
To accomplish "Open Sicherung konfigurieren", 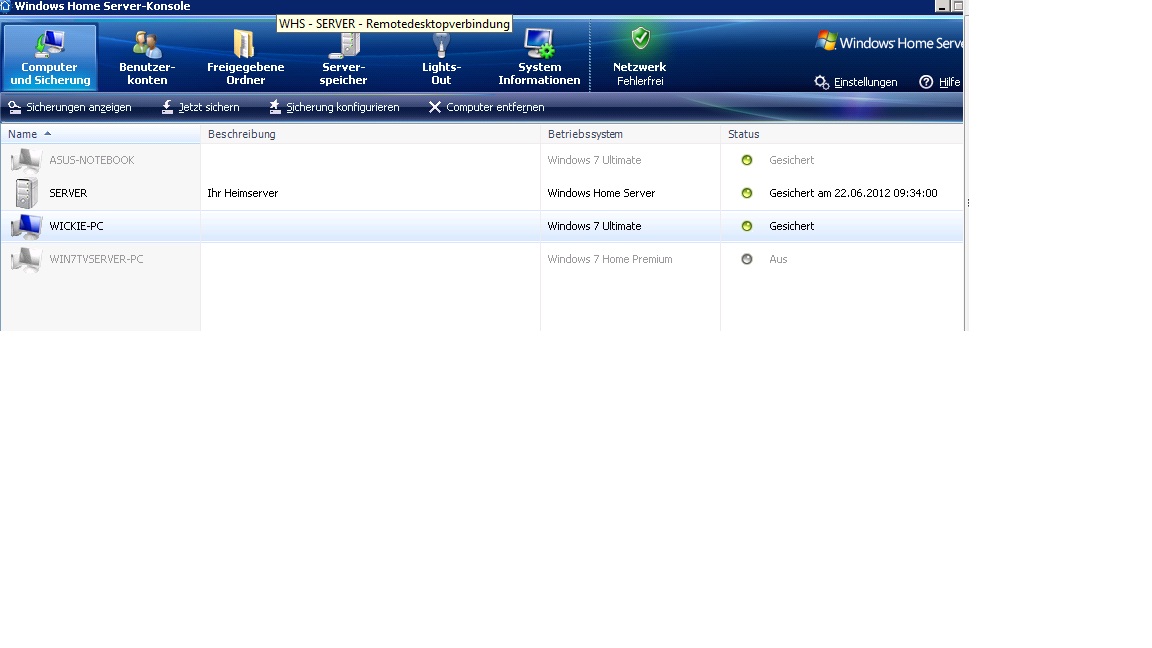I will (334, 107).
